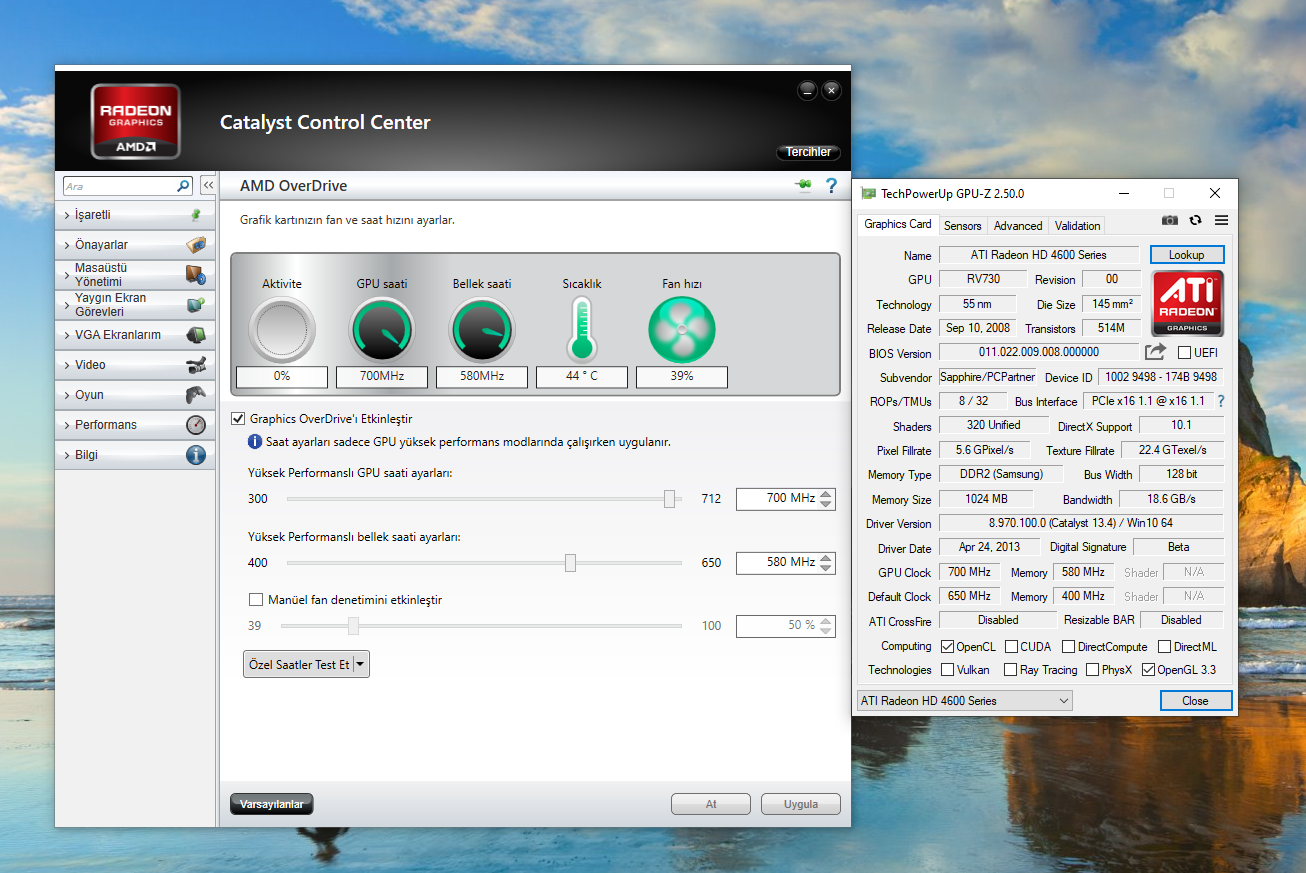Click the search magnifier icon in Catalyst sidebar
Screen dimensions: 1306x873
point(183,186)
